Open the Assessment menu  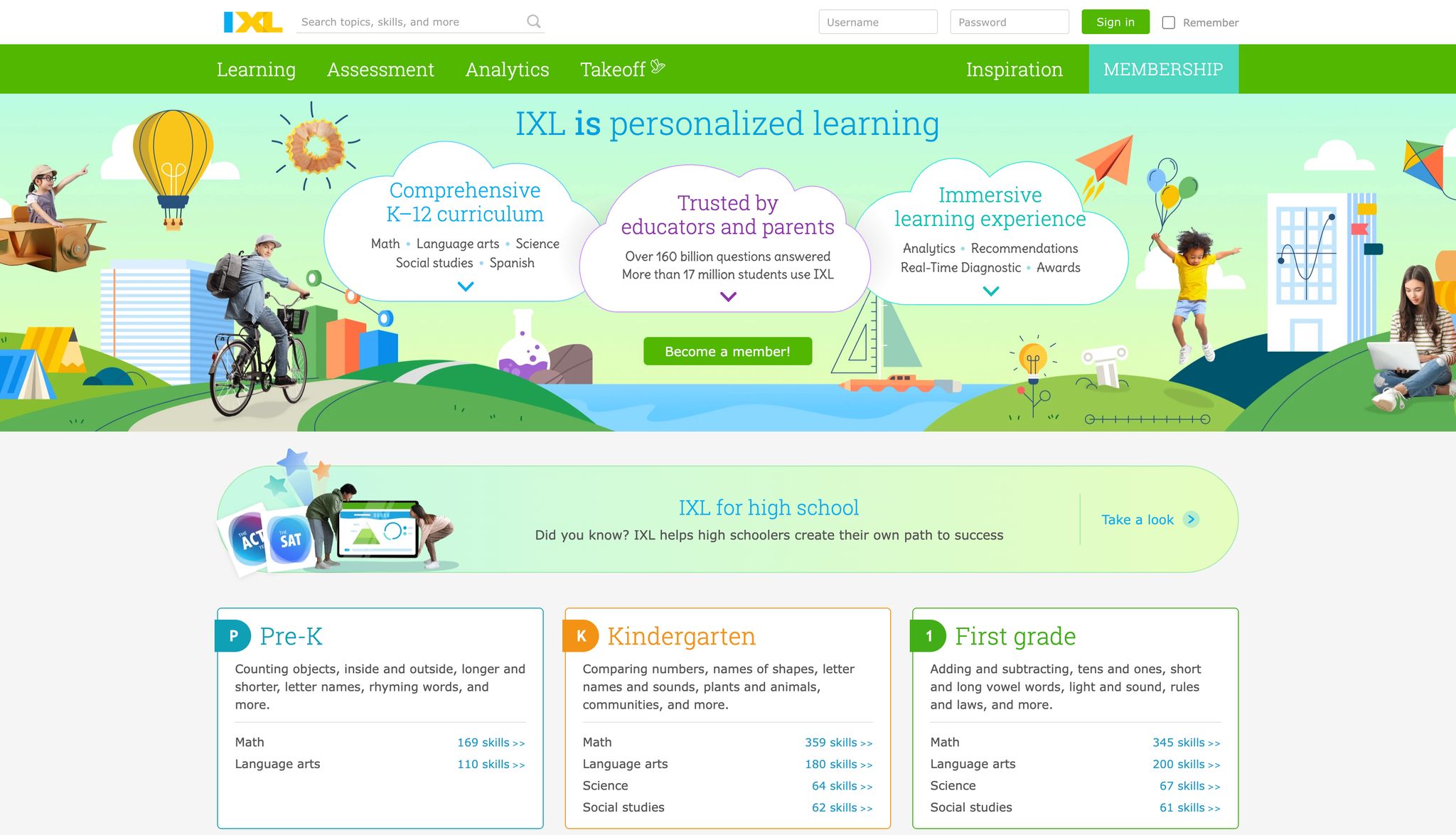[x=380, y=70]
